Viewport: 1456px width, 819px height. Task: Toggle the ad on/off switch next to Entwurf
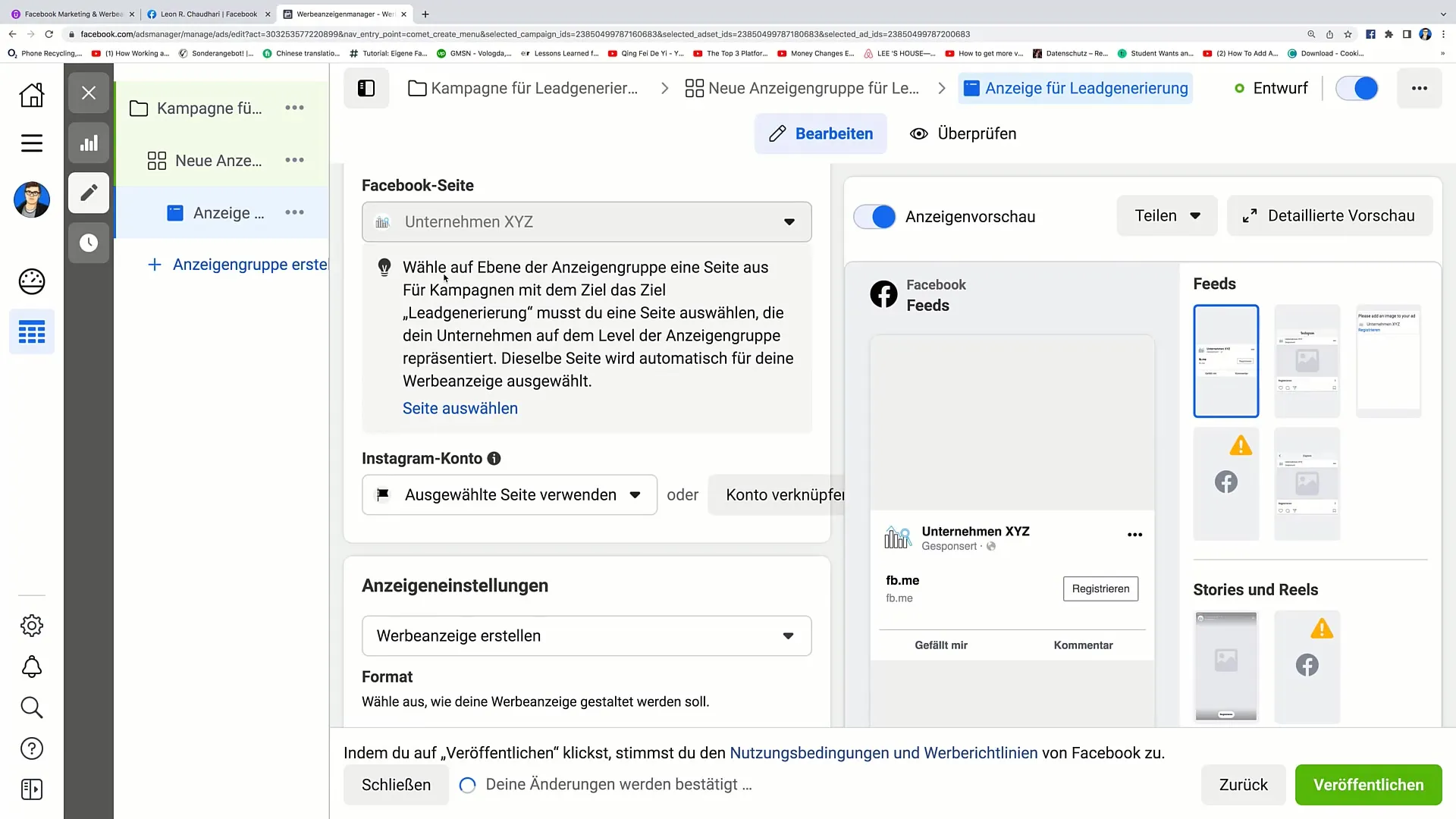pos(1357,88)
